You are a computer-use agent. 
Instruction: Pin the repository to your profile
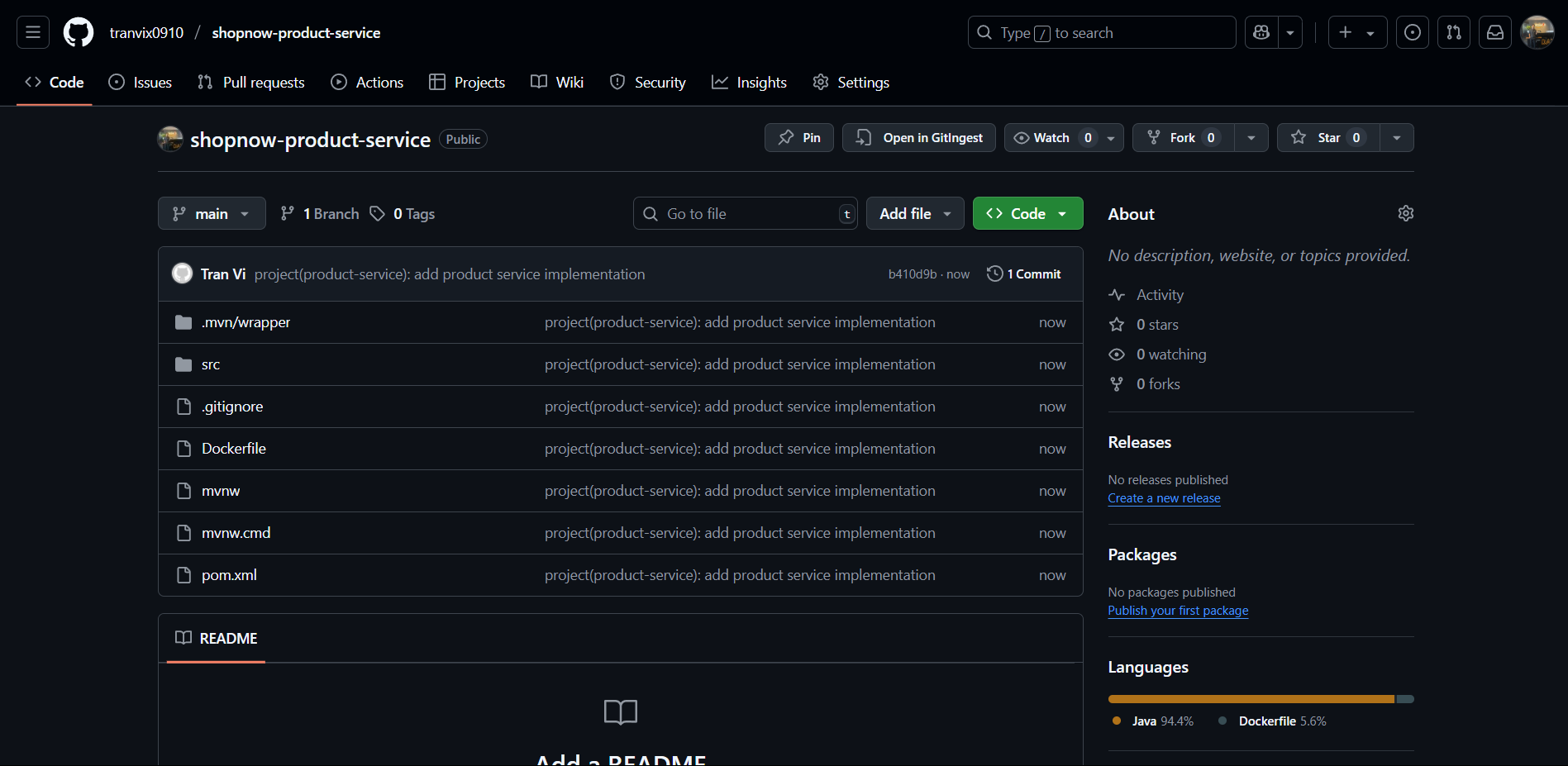(798, 137)
